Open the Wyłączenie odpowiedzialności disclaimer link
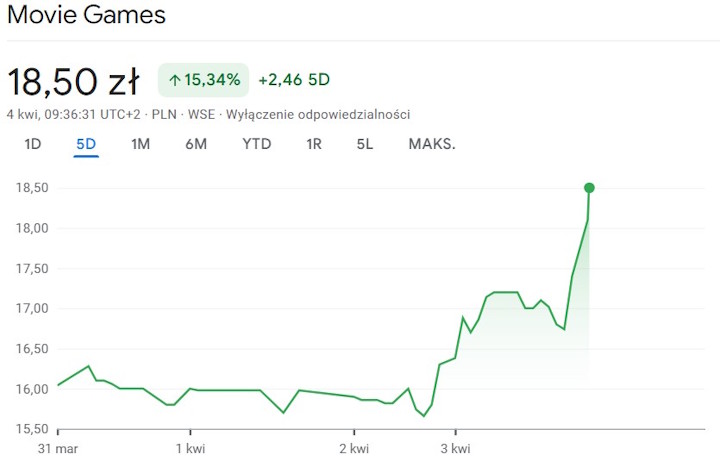The height and width of the screenshot is (467, 720). [x=318, y=115]
